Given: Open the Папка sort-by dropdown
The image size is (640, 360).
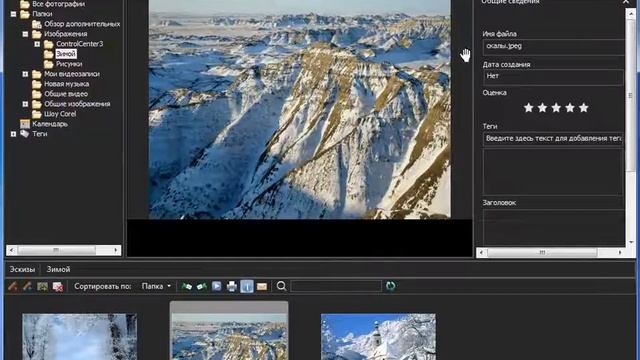Looking at the screenshot, I should pos(156,287).
